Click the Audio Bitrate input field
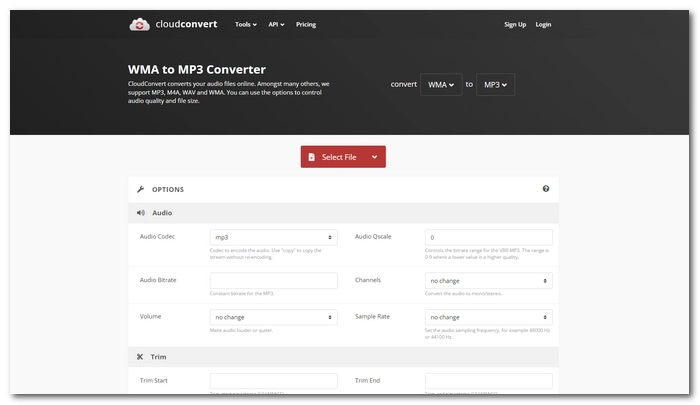 (x=273, y=281)
